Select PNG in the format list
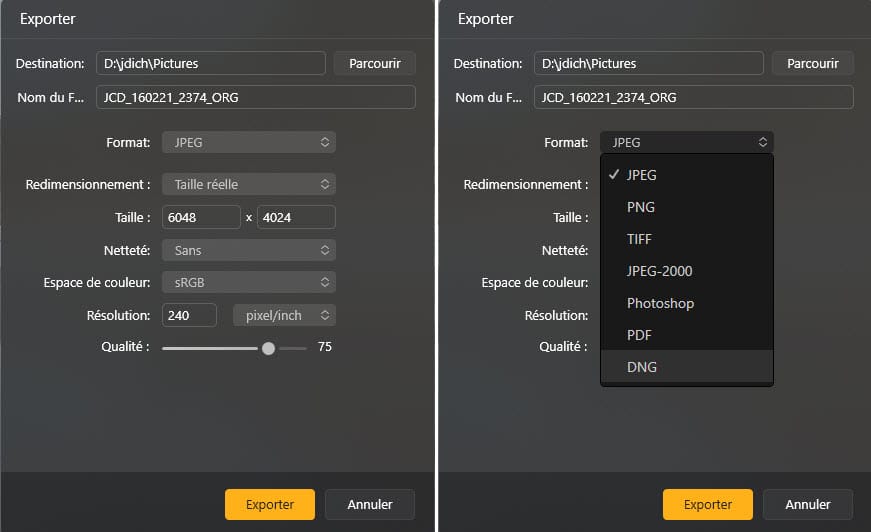This screenshot has width=871, height=532. (687, 207)
